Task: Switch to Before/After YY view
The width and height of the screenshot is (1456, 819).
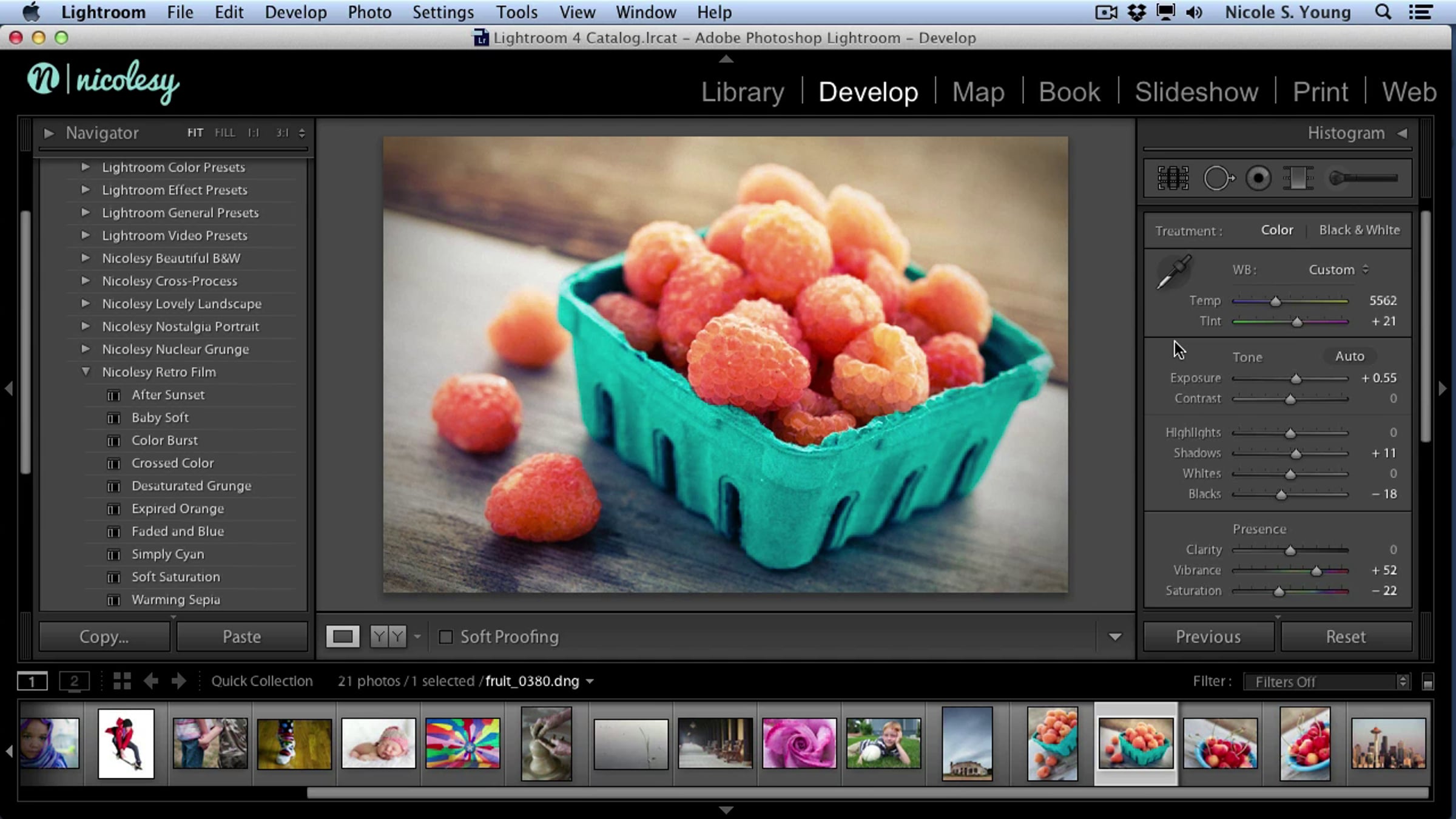Action: pyautogui.click(x=388, y=636)
